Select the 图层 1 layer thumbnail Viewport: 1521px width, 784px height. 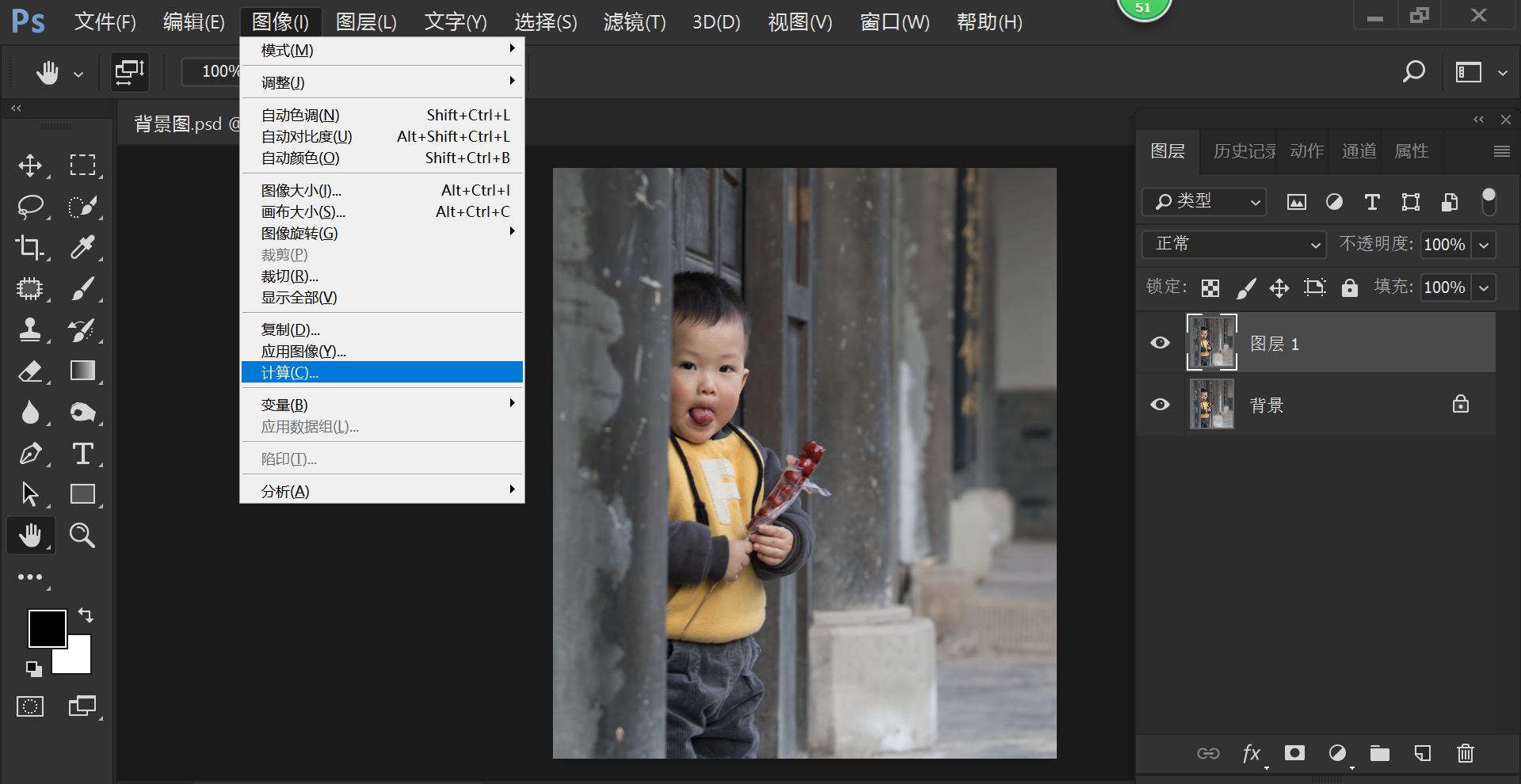[x=1211, y=343]
